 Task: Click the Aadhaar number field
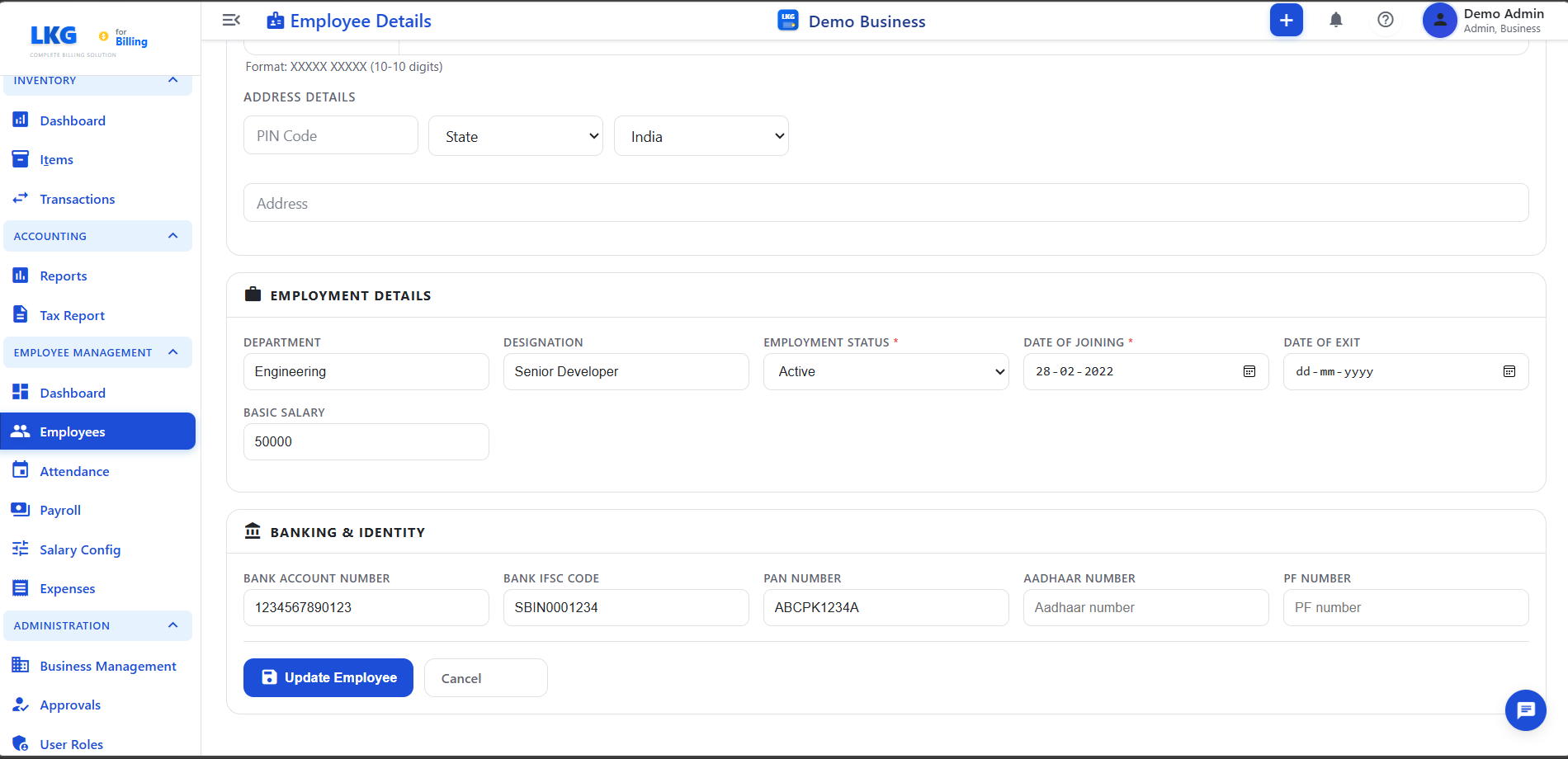[x=1146, y=607]
